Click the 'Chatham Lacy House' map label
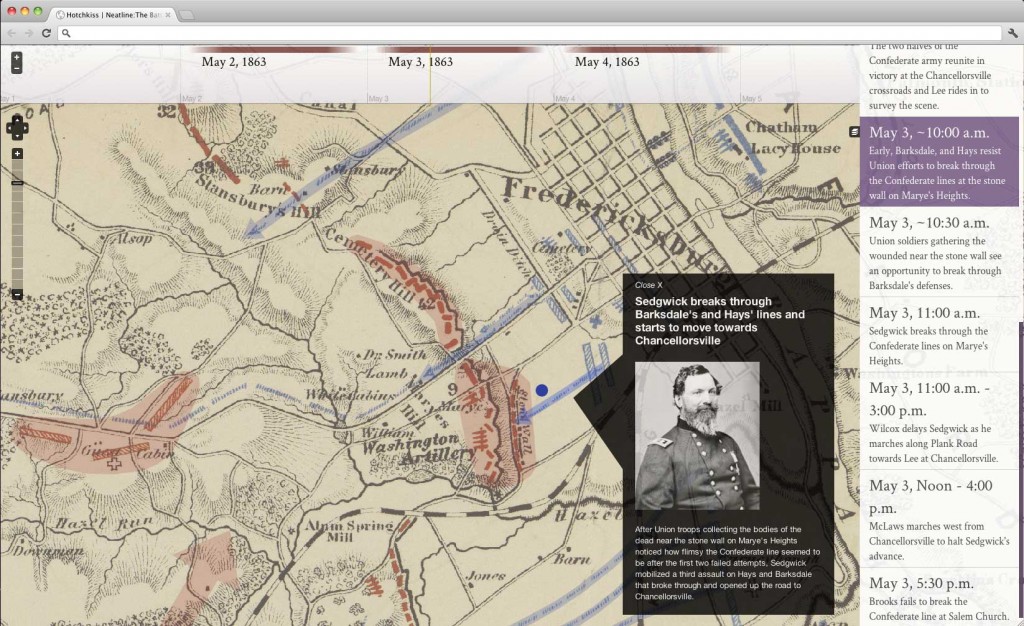1024x626 pixels. (792, 138)
